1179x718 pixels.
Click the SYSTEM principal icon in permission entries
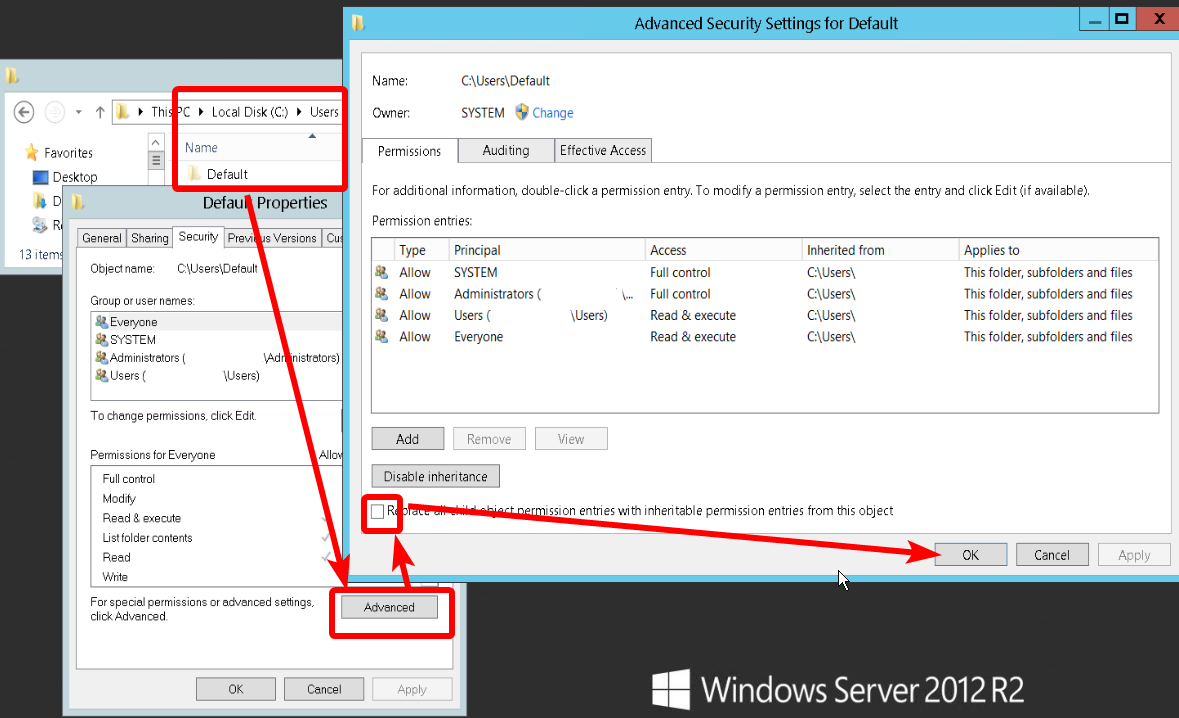pos(381,272)
